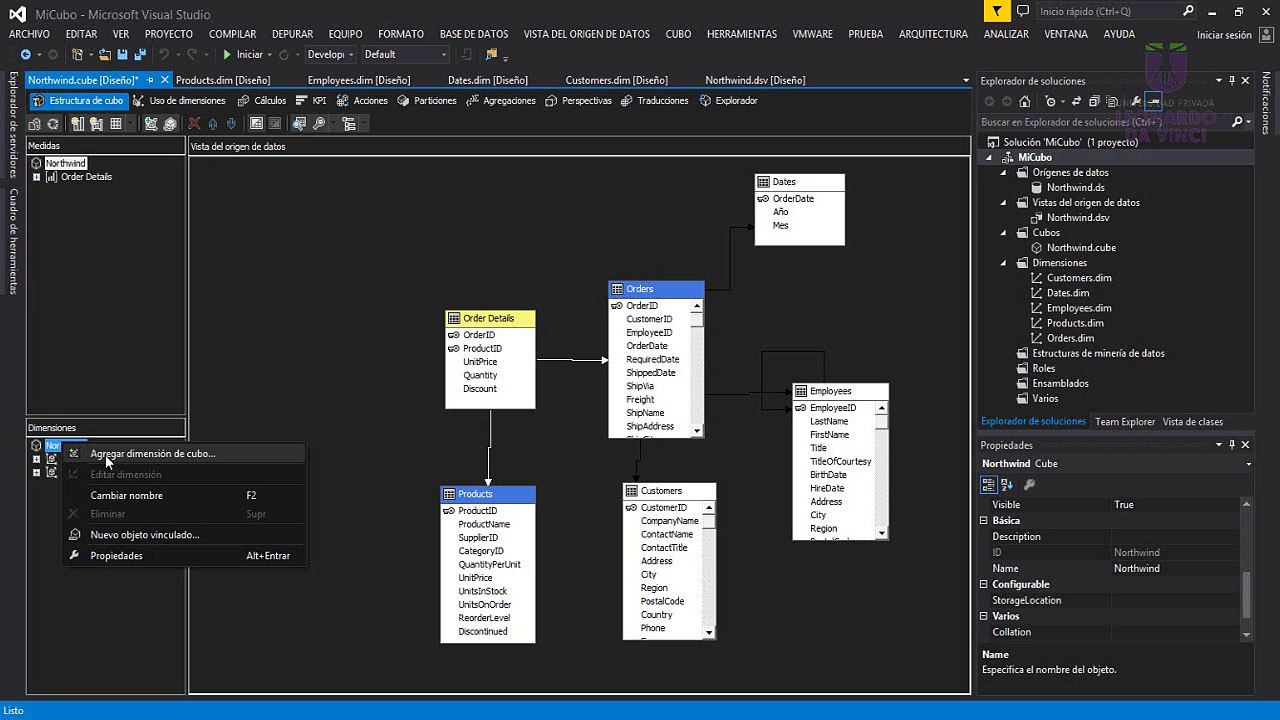
Task: Click the Add Cube Dimension toolbar icon
Action: (151, 124)
